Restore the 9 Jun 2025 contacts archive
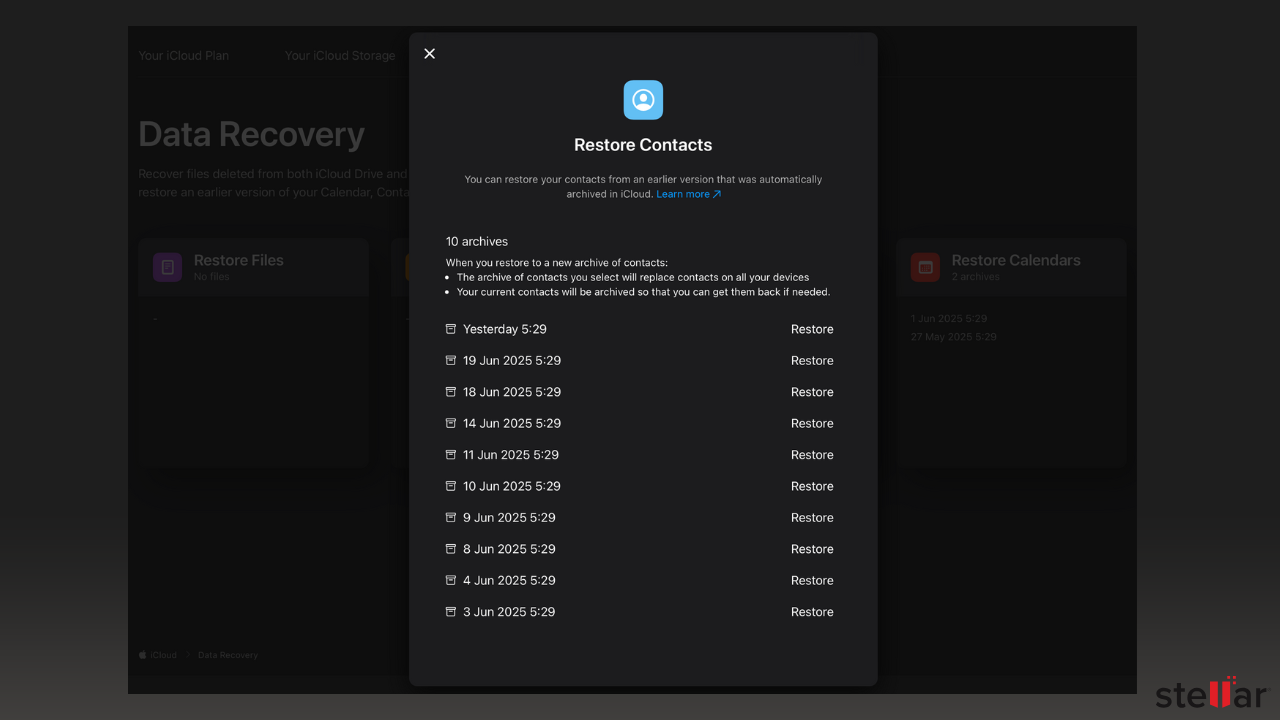Image resolution: width=1280 pixels, height=720 pixels. (812, 517)
